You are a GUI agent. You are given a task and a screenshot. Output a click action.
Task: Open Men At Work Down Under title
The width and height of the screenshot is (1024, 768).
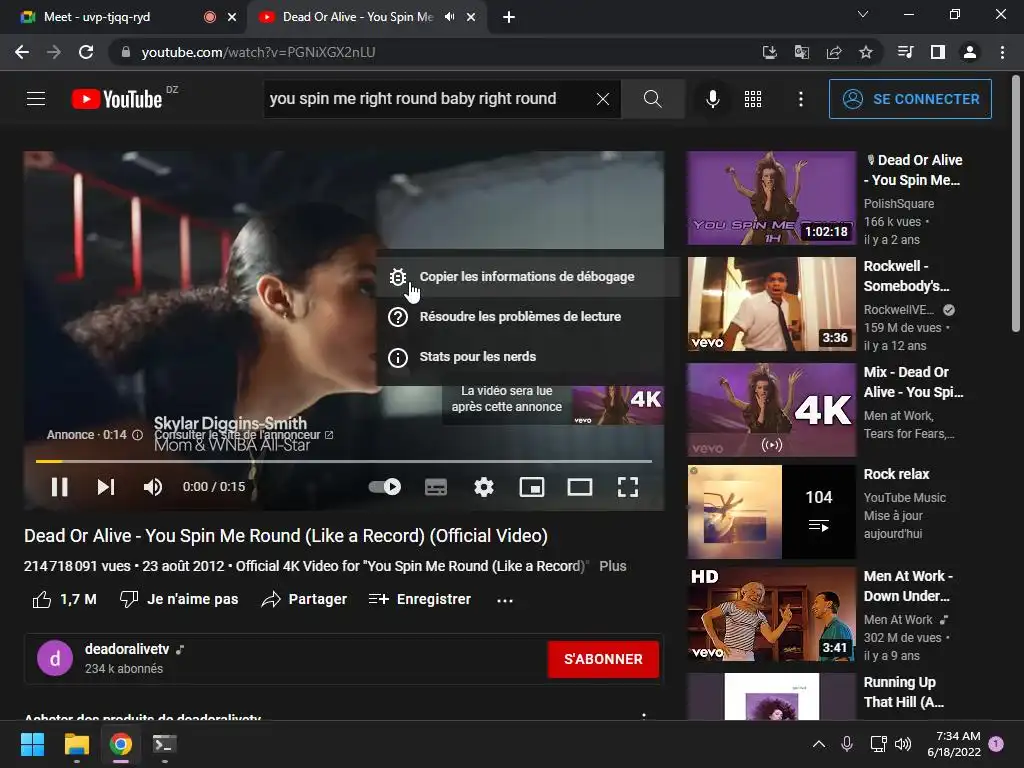click(908, 586)
